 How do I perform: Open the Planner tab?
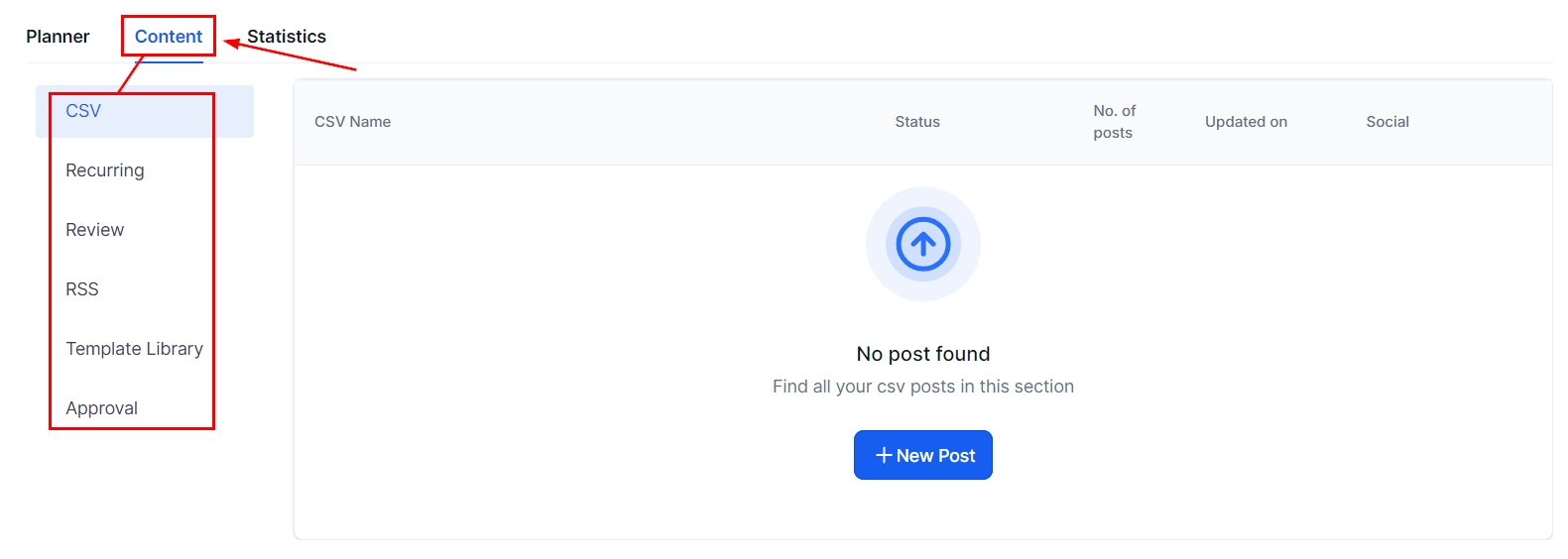tap(58, 37)
